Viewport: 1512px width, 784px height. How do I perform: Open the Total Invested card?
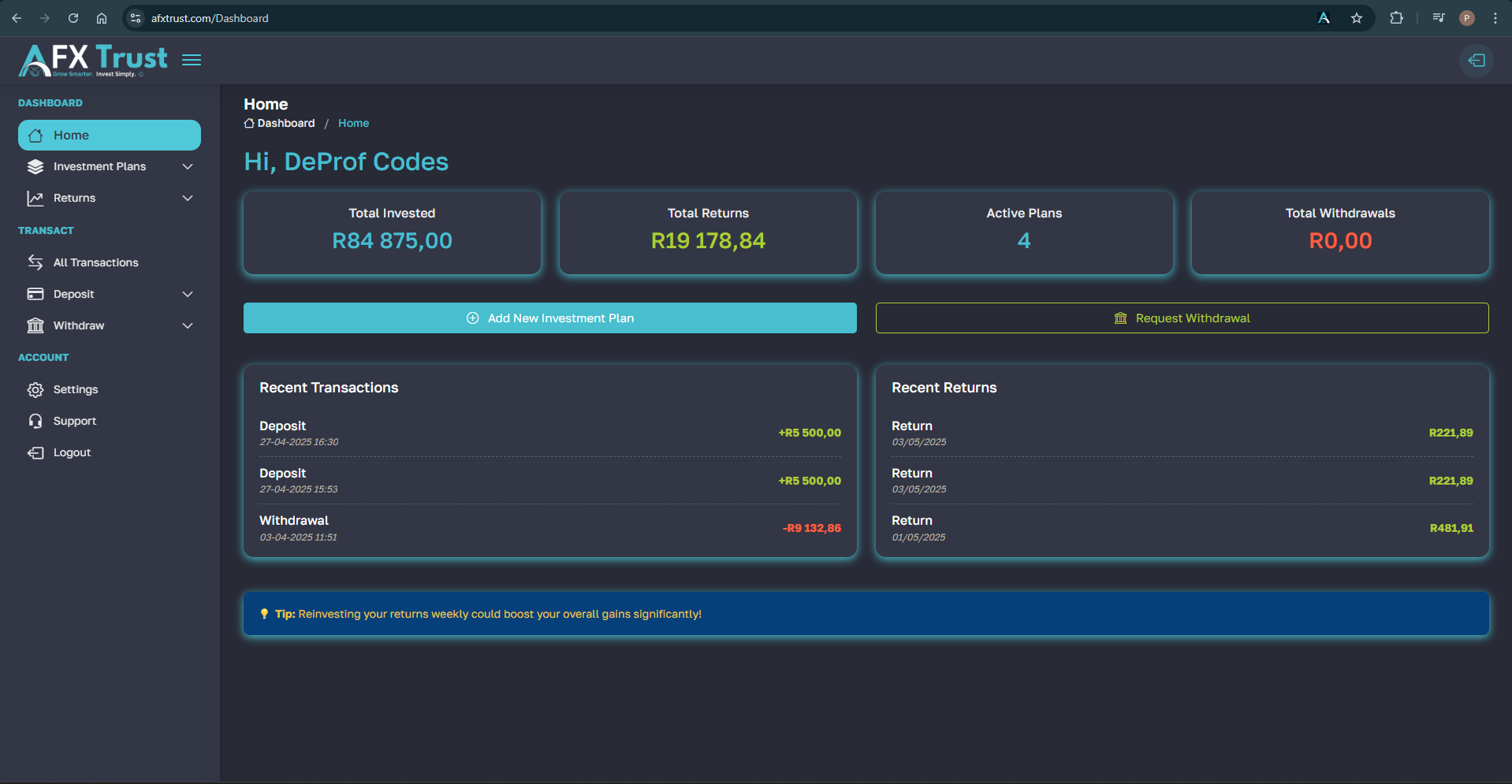392,232
